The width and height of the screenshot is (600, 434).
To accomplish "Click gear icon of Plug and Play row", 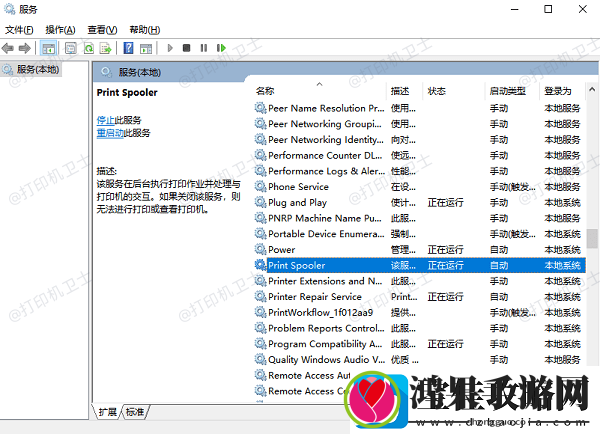I will tap(260, 202).
